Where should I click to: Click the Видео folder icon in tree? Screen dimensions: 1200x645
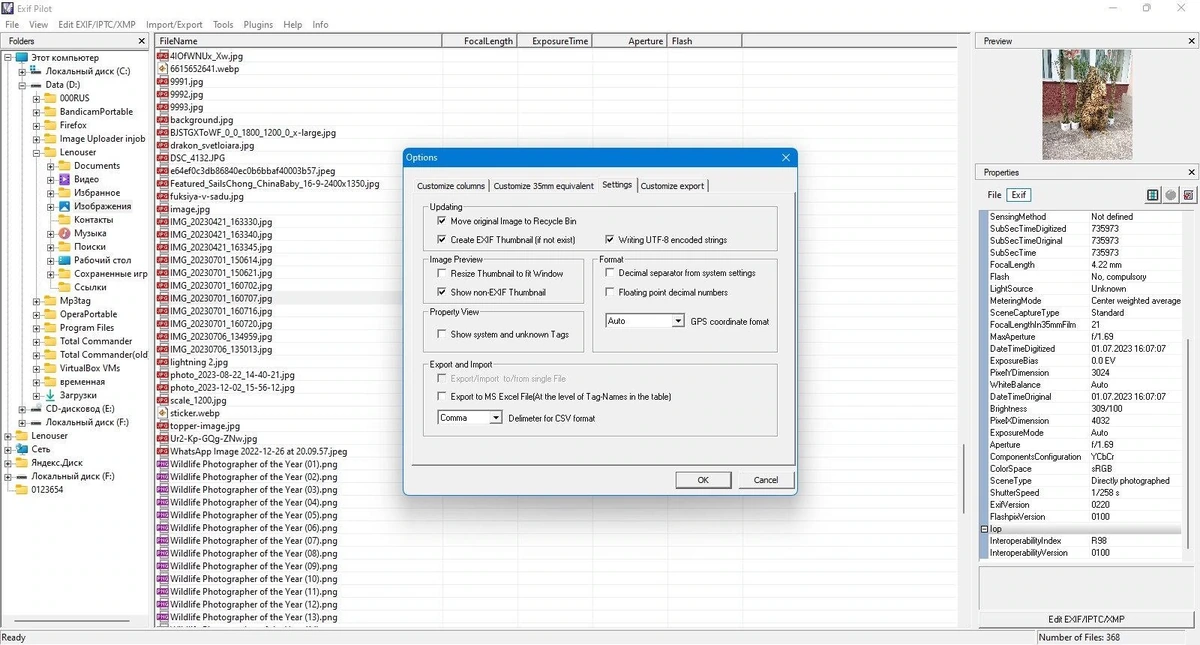[64, 179]
